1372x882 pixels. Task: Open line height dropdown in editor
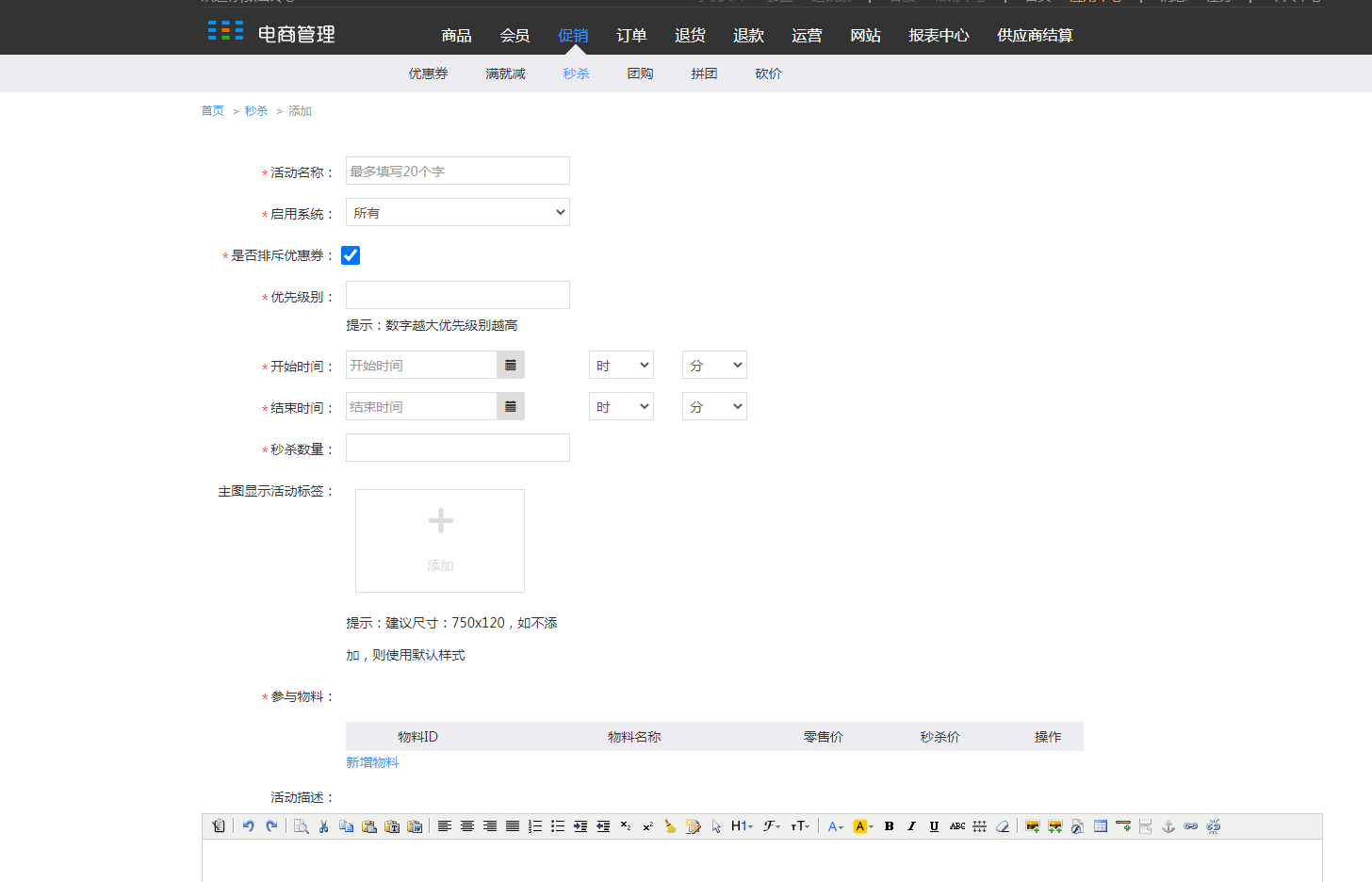tap(980, 826)
